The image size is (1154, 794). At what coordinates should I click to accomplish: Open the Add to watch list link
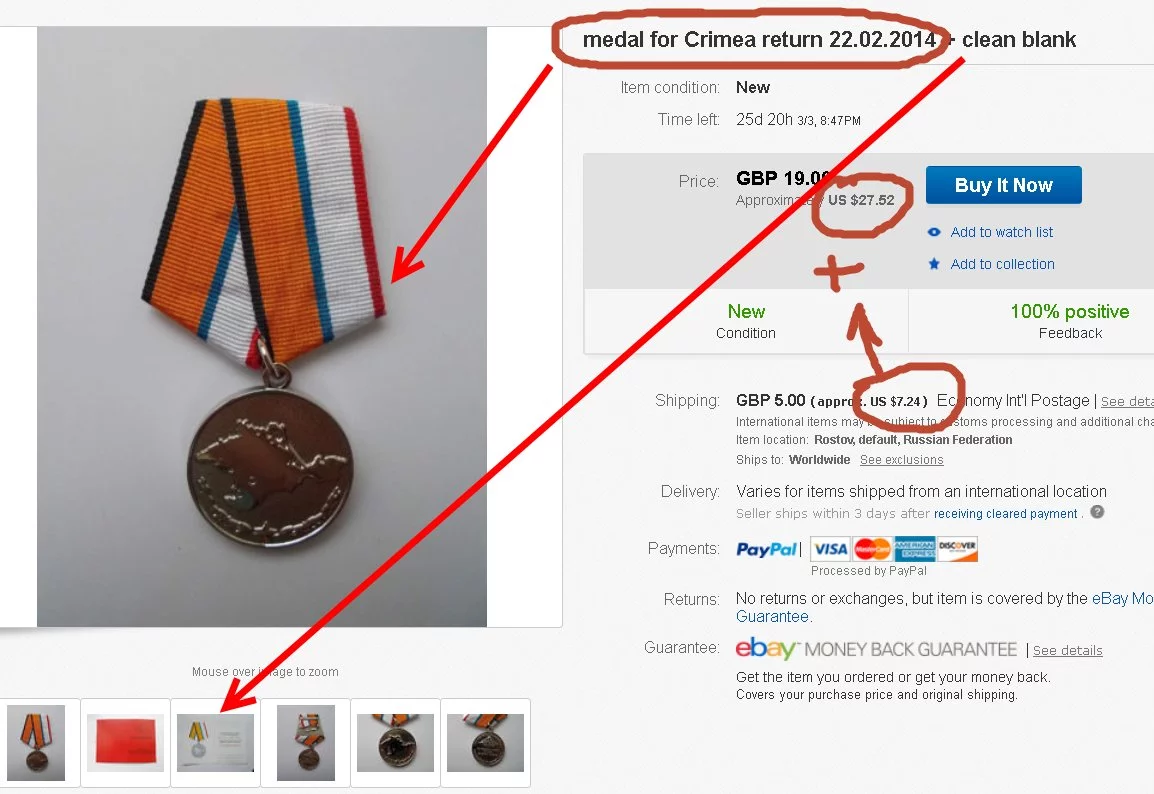click(1002, 232)
